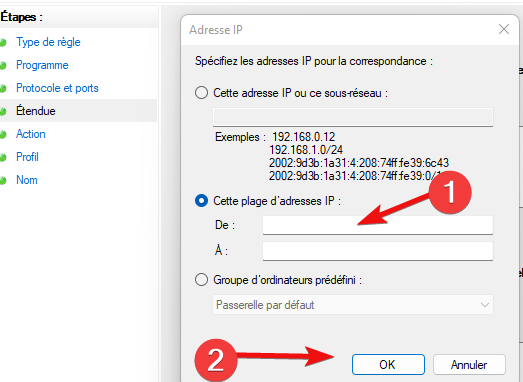The width and height of the screenshot is (523, 382).
Task: Open the Action step
Action: point(31,134)
